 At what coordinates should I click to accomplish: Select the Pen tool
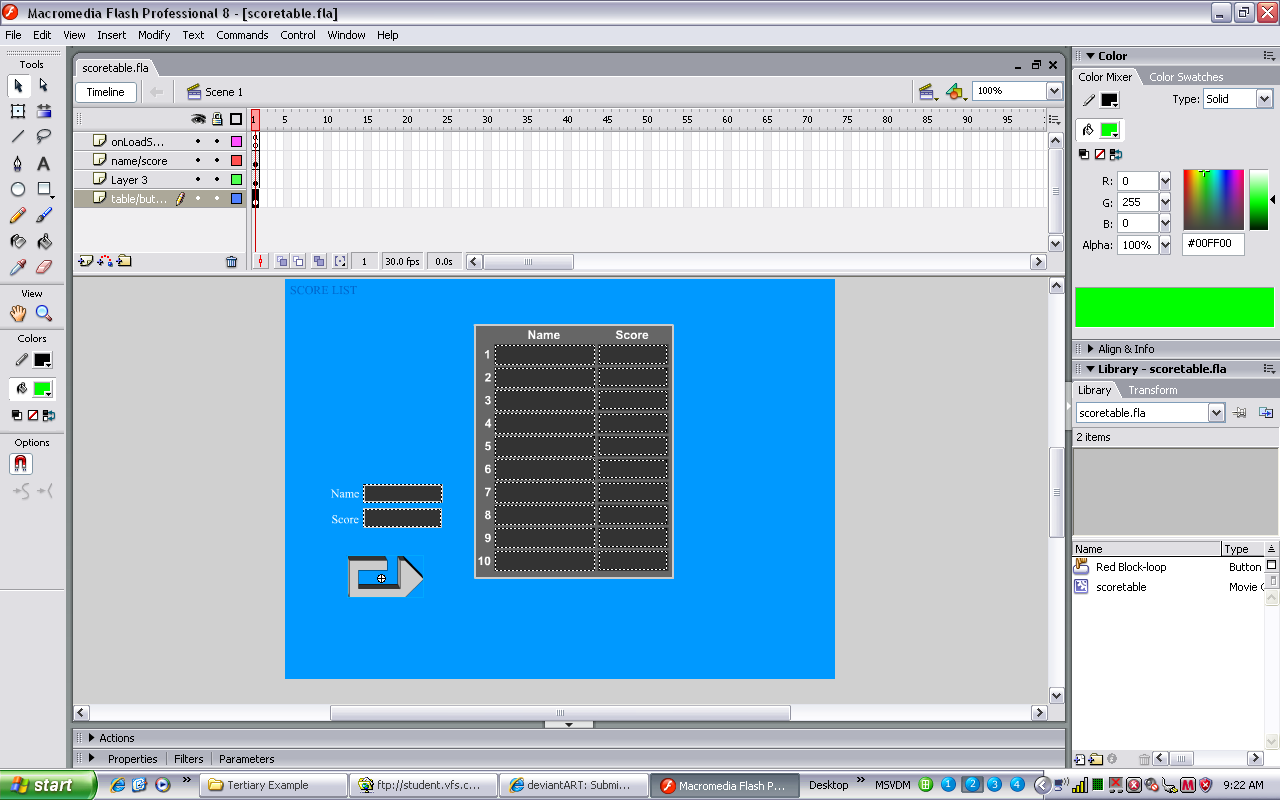tap(18, 164)
